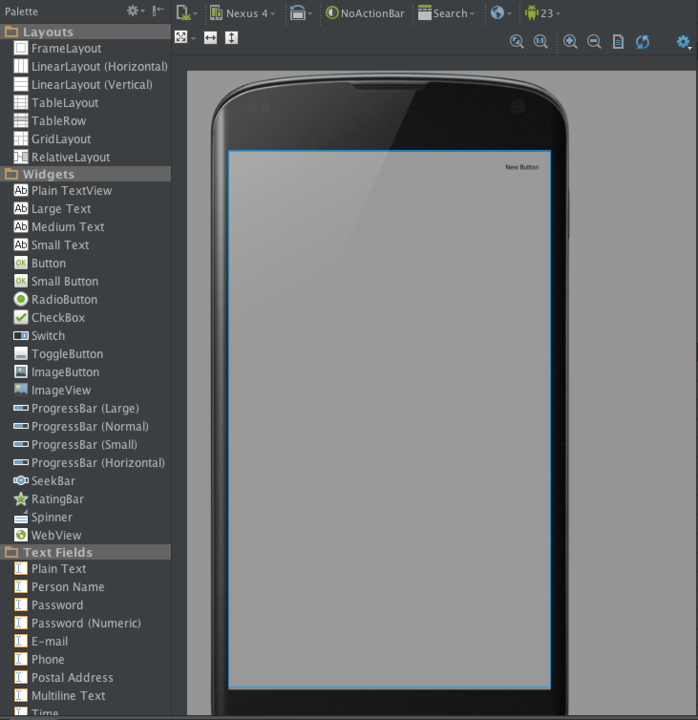Click the zoom out magnifier icon

tap(594, 42)
